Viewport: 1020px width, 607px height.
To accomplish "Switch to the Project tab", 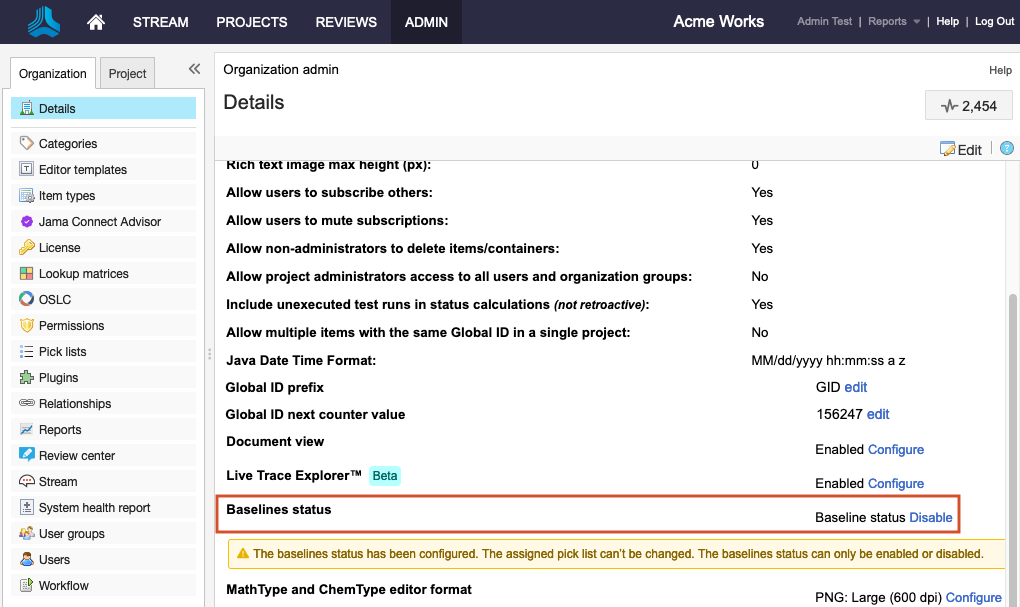I will (x=128, y=74).
